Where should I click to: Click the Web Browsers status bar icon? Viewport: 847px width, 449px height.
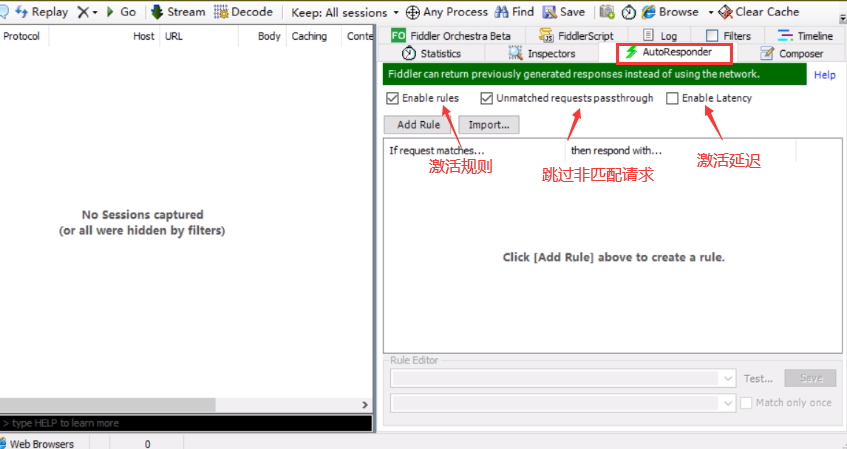coord(3,444)
